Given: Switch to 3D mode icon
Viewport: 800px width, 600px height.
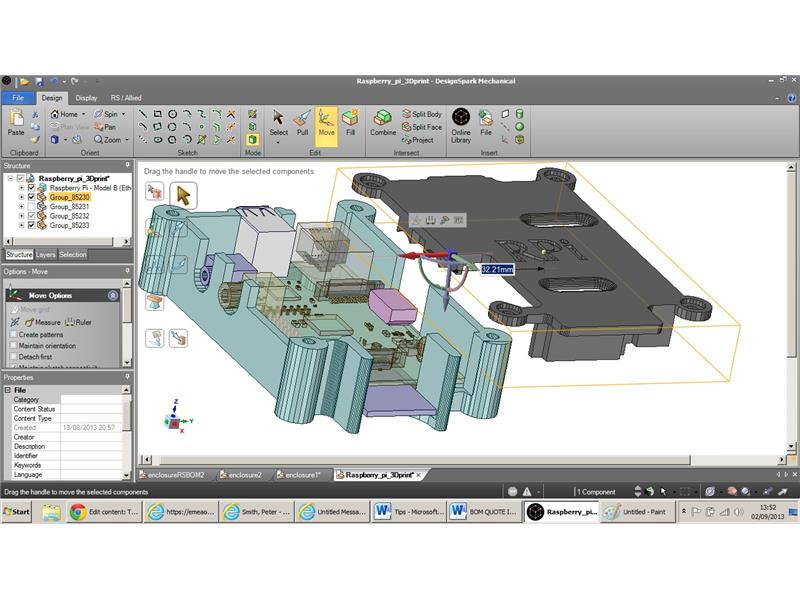Looking at the screenshot, I should click(x=252, y=140).
